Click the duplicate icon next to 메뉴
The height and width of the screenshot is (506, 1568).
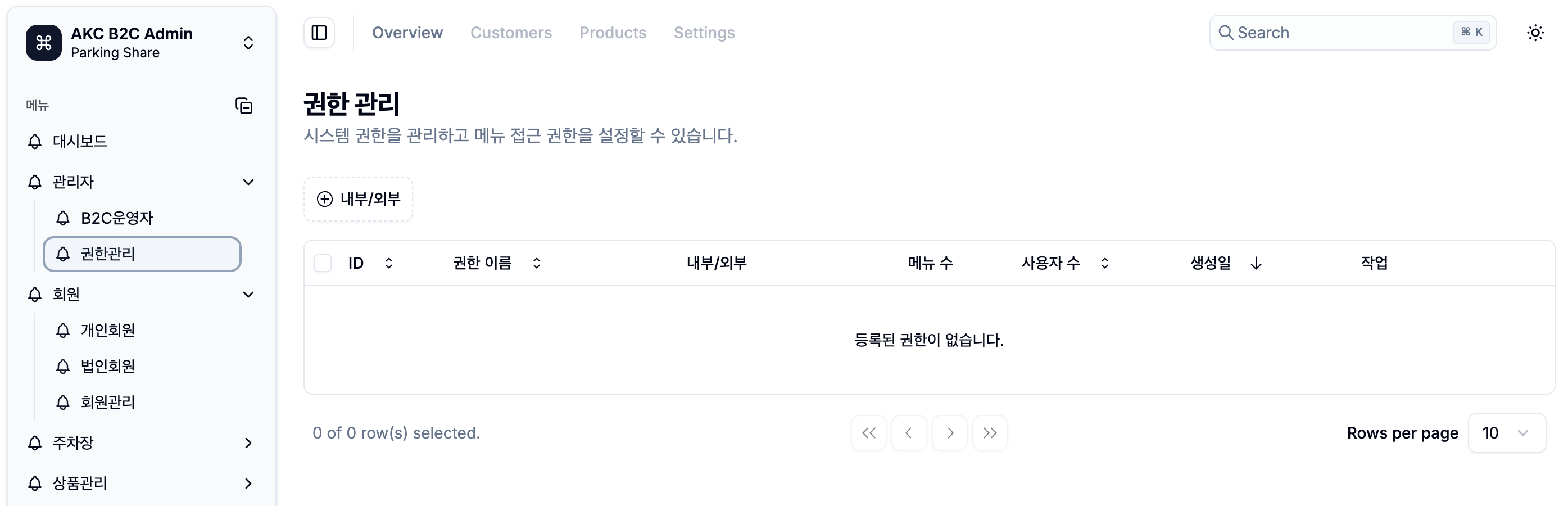(243, 105)
